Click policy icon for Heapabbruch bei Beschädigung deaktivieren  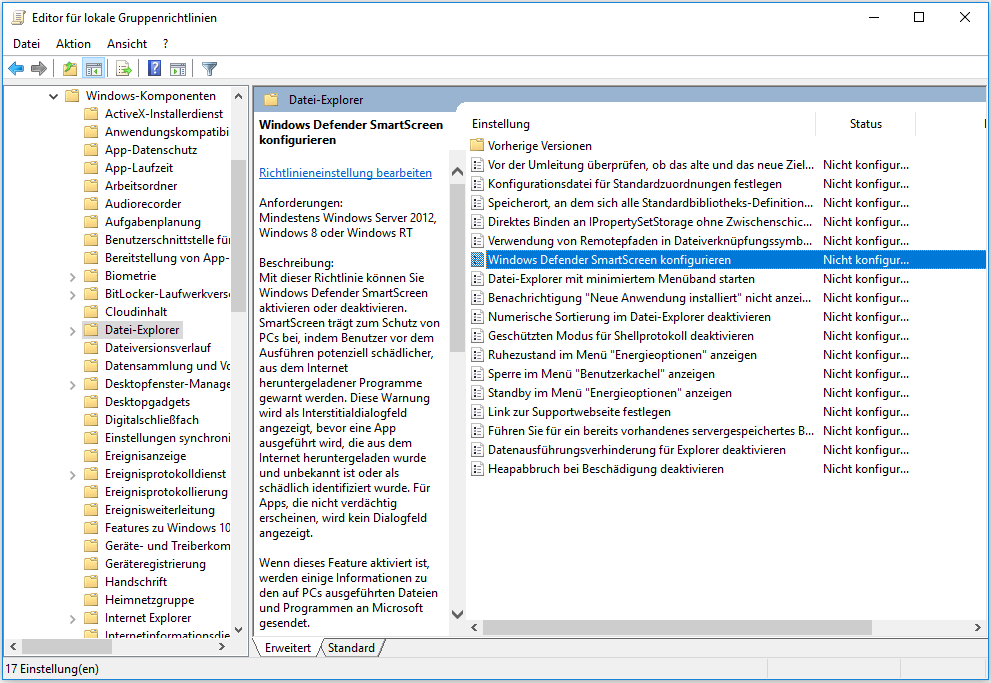(477, 469)
